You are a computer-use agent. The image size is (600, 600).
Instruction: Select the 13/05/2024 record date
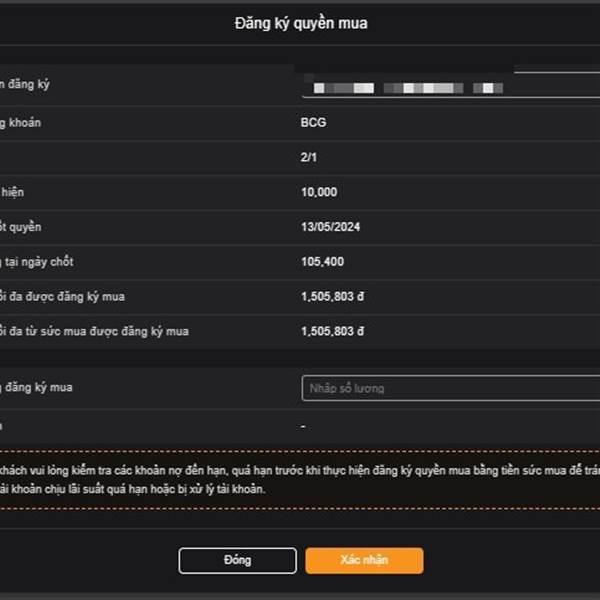pyautogui.click(x=330, y=227)
